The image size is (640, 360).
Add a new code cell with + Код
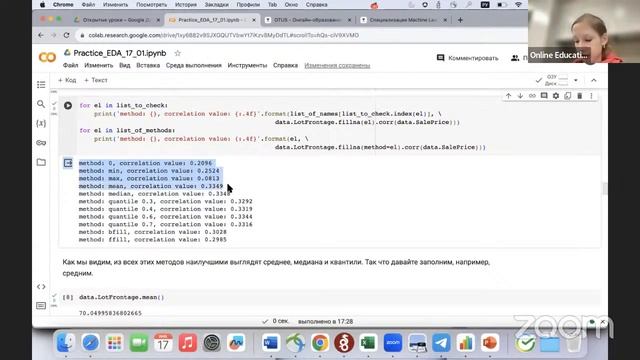(67, 80)
